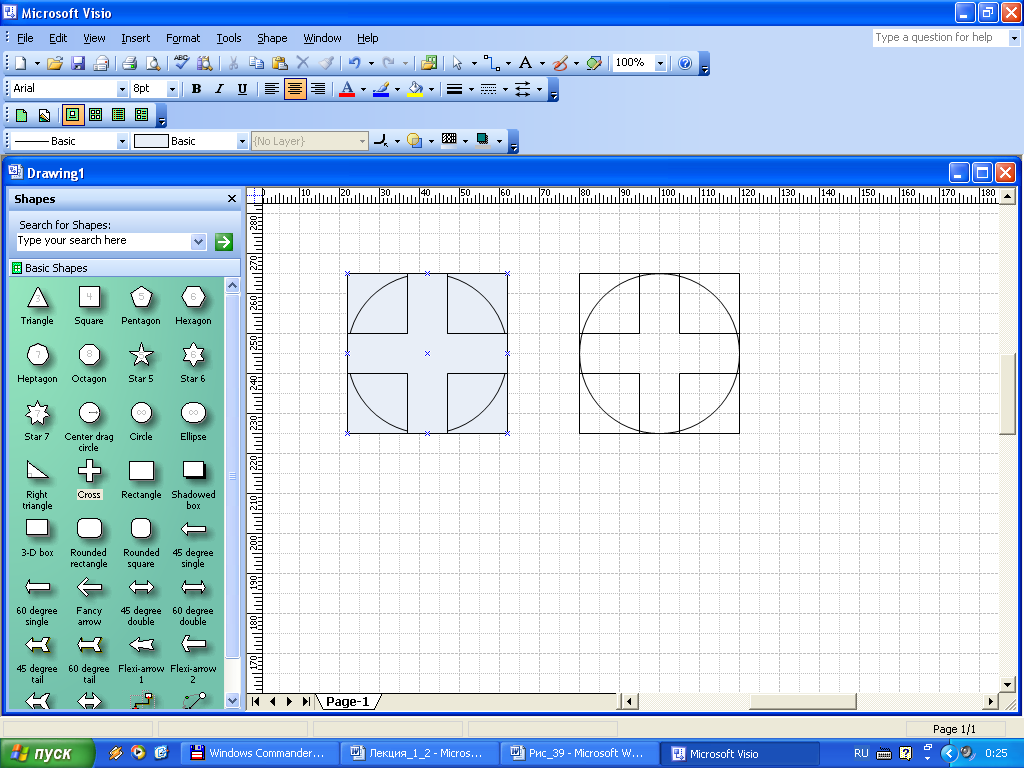The width and height of the screenshot is (1024, 768).
Task: Click the Basic Shapes stencil title bar
Action: click(x=125, y=268)
